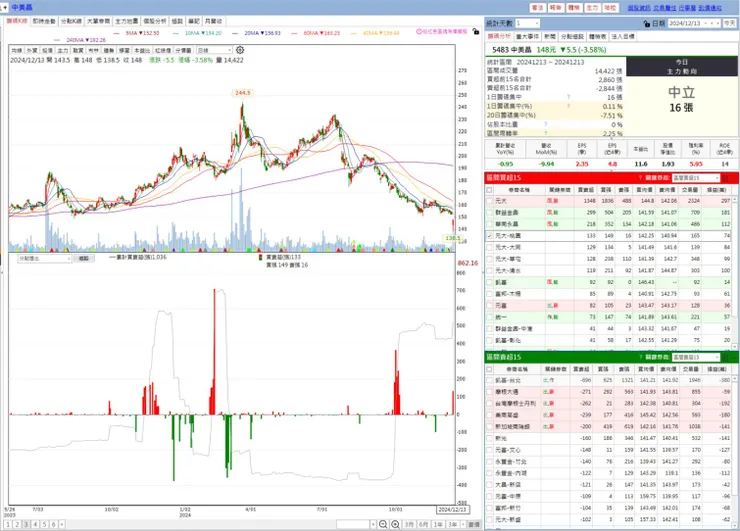
Task: Switch to the 新聞 tab in right panel
Action: point(550,36)
